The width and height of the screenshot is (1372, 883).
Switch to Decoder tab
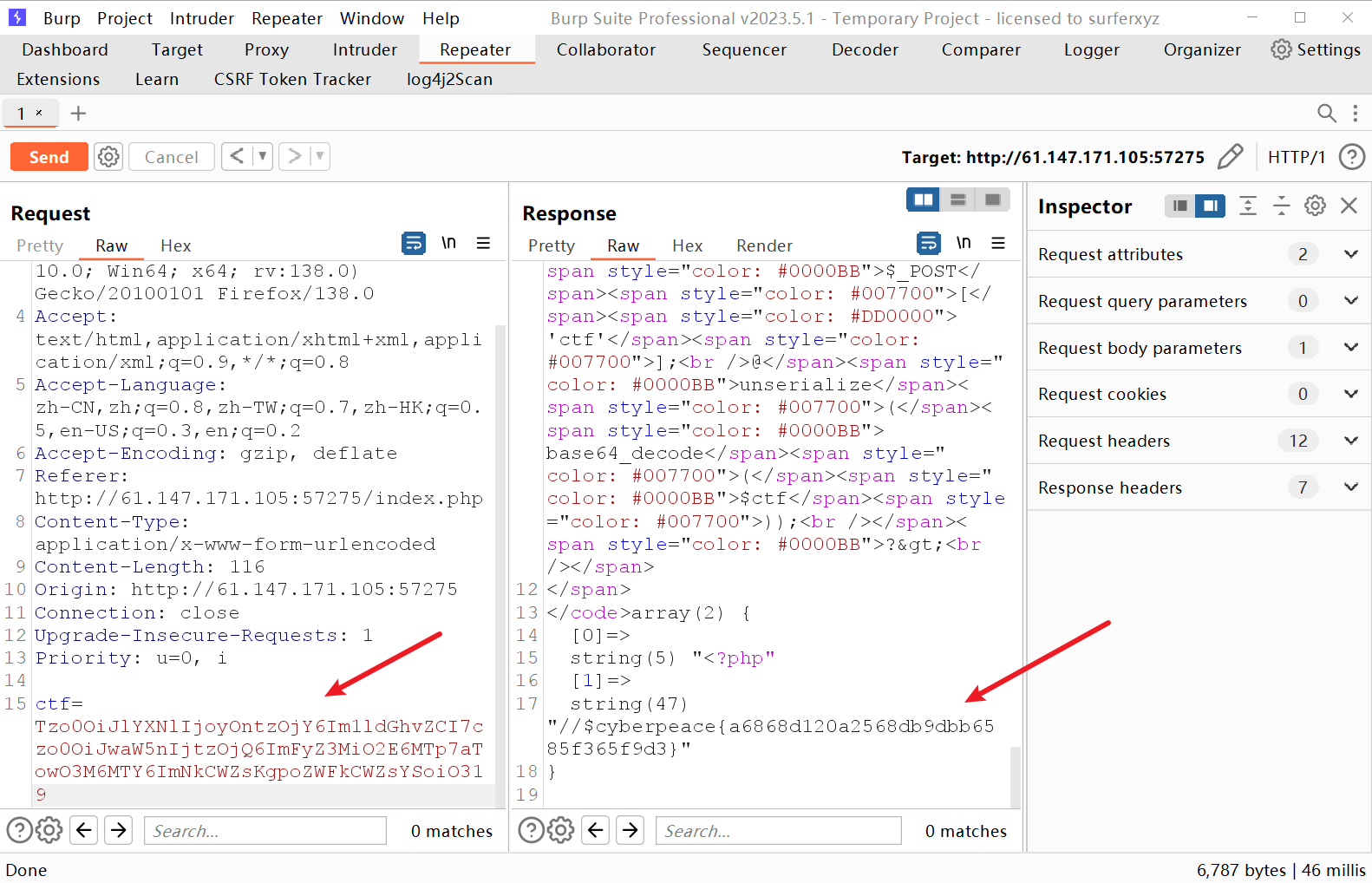(865, 49)
